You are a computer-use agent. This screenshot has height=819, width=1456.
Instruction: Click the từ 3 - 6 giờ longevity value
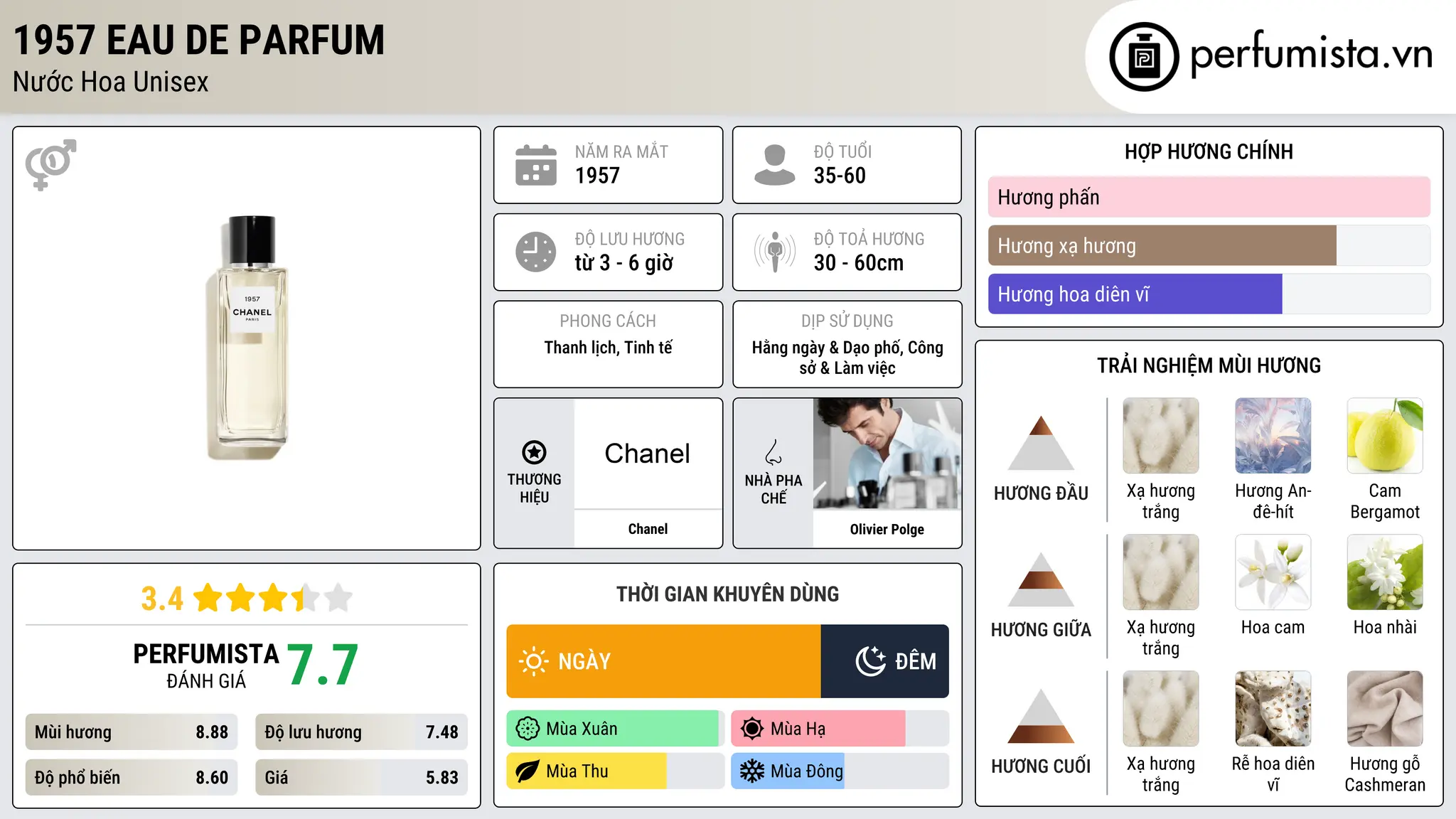[x=624, y=263]
